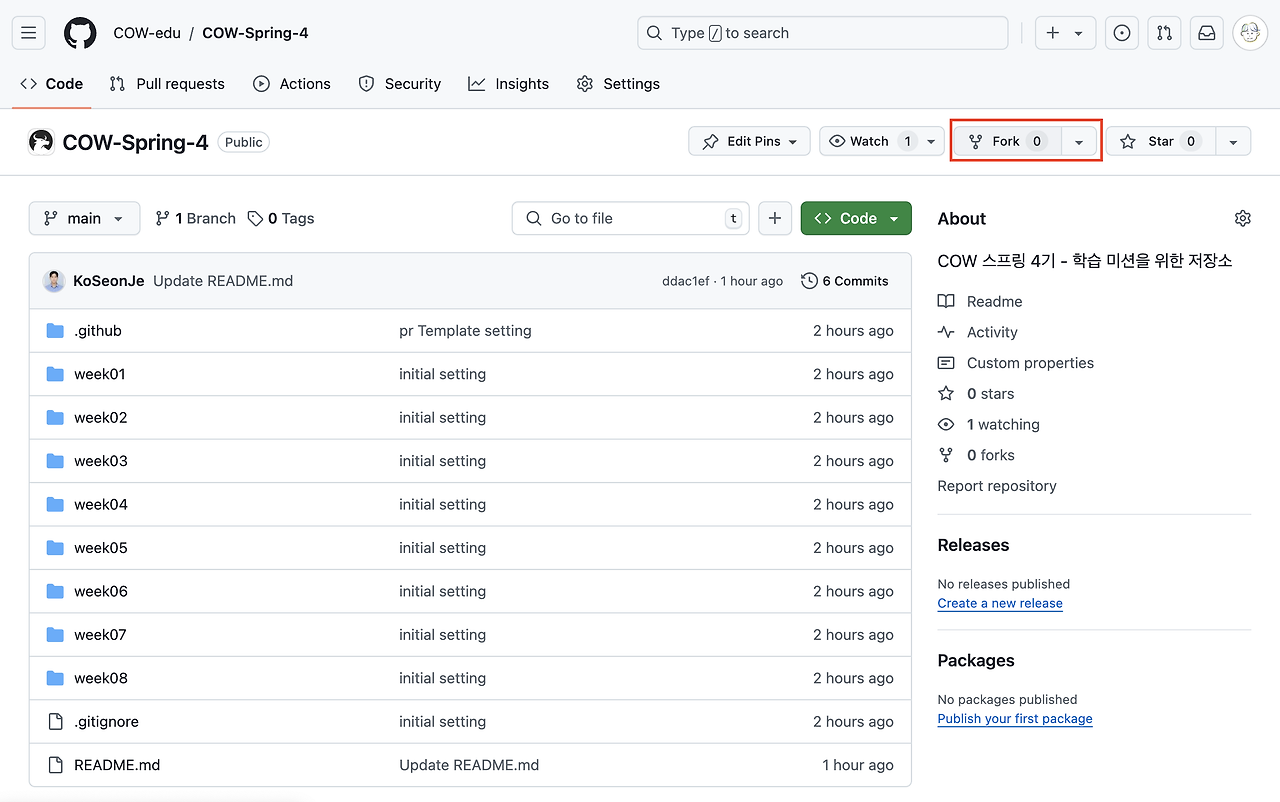The height and width of the screenshot is (802, 1280).
Task: Open the week01 folder
Action: [x=100, y=374]
